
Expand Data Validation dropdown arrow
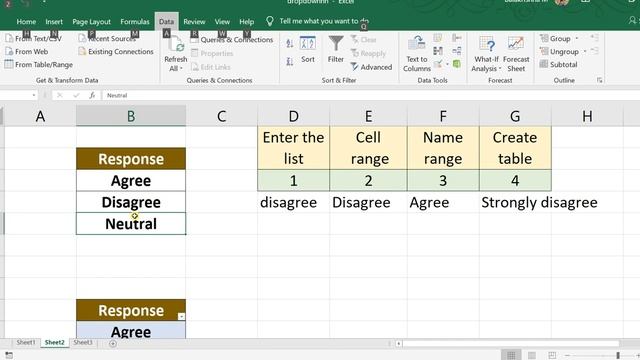click(x=447, y=64)
